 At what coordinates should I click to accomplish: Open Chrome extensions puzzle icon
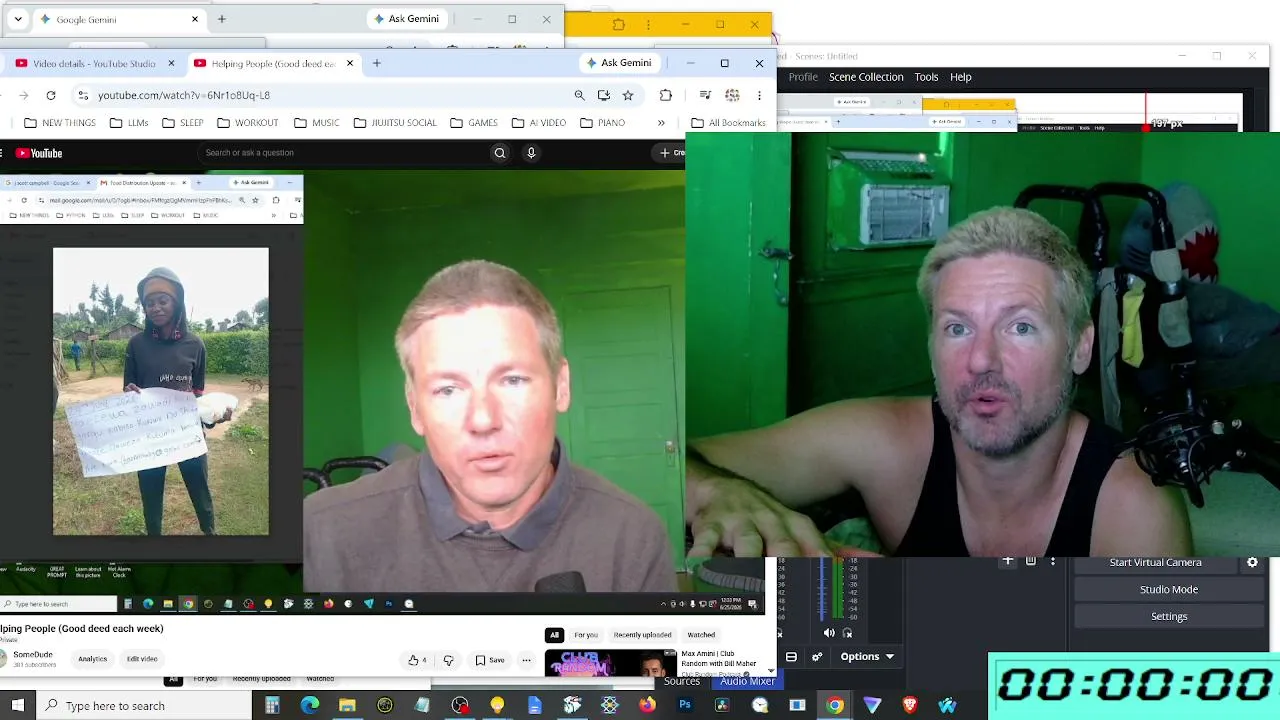tap(666, 95)
